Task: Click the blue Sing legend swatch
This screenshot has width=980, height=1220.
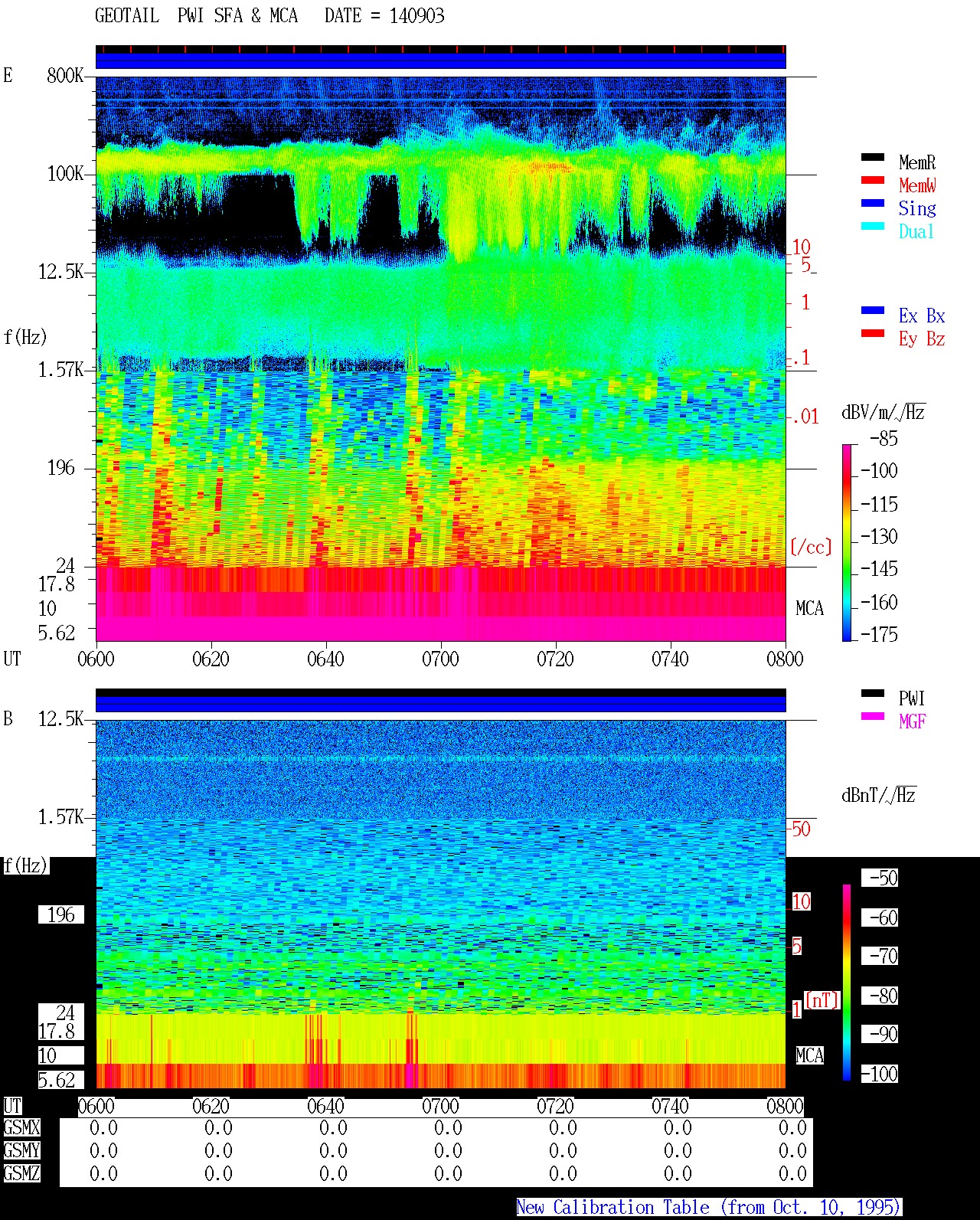Action: [x=873, y=204]
